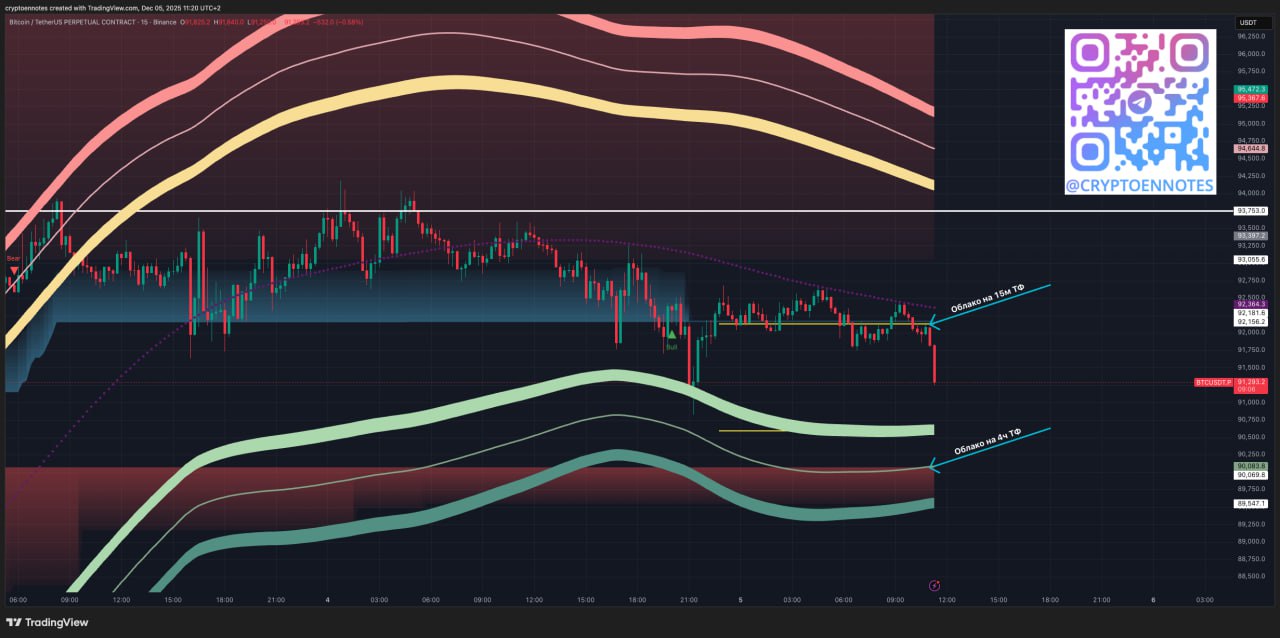Click the 92,364.3 purple price label
Screen dimensions: 1280x638
point(1252,304)
